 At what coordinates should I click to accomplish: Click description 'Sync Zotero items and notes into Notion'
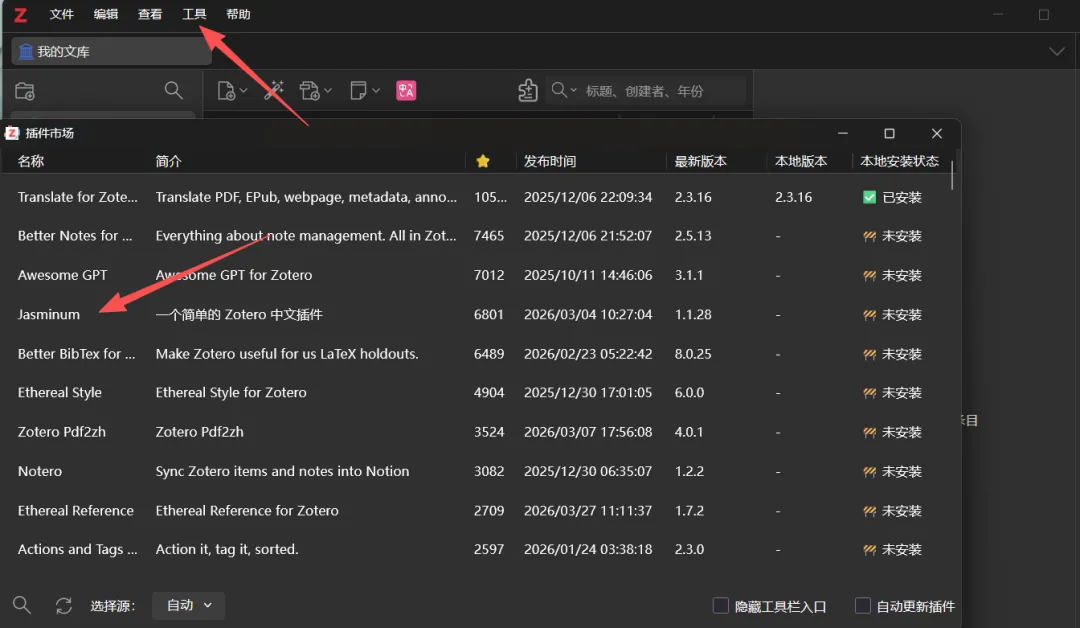(x=282, y=471)
